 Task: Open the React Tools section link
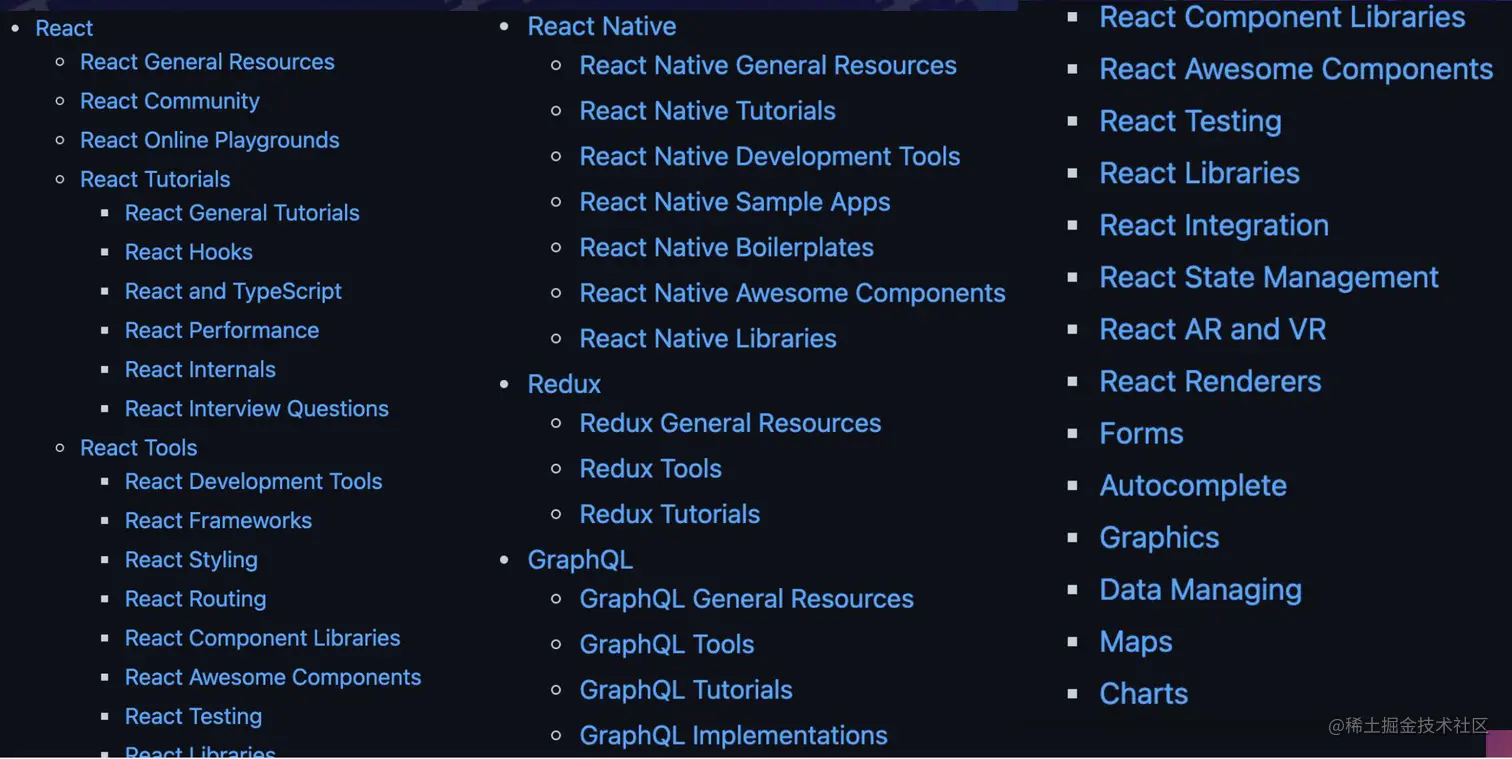click(x=138, y=447)
